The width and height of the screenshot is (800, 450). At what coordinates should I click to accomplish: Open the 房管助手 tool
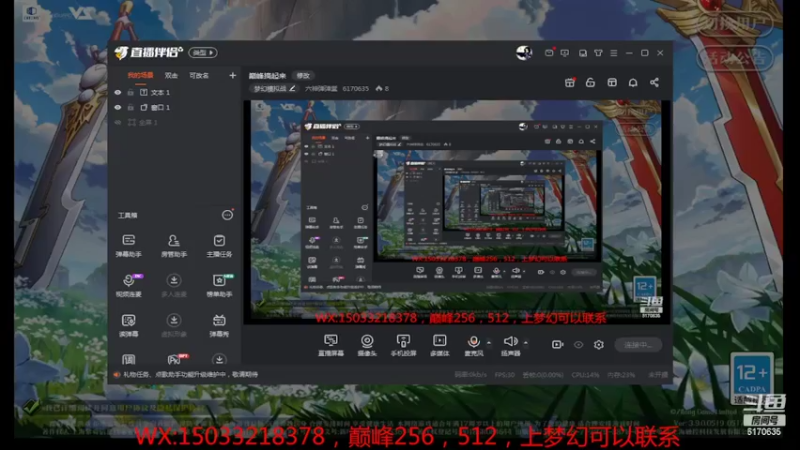click(x=173, y=245)
